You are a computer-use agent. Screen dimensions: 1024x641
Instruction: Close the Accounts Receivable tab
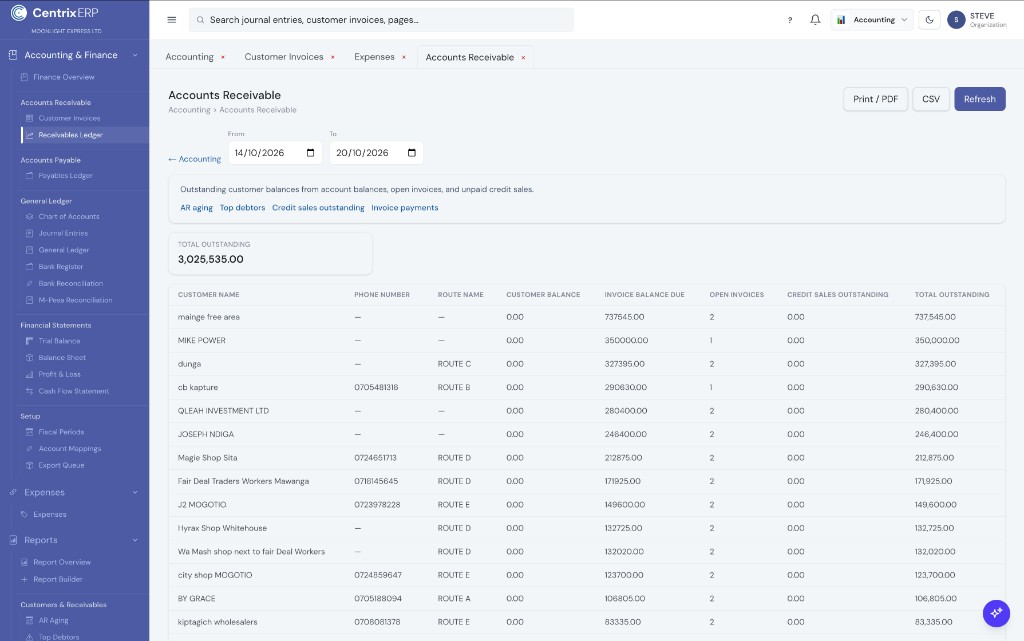[x=524, y=57]
